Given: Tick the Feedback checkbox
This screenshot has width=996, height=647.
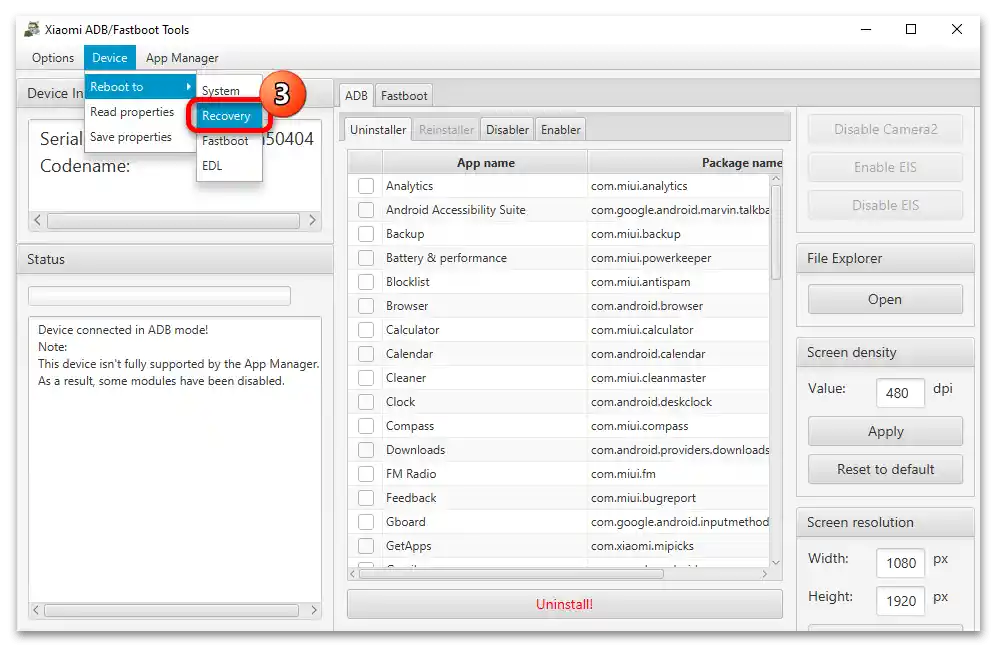Looking at the screenshot, I should click(366, 498).
